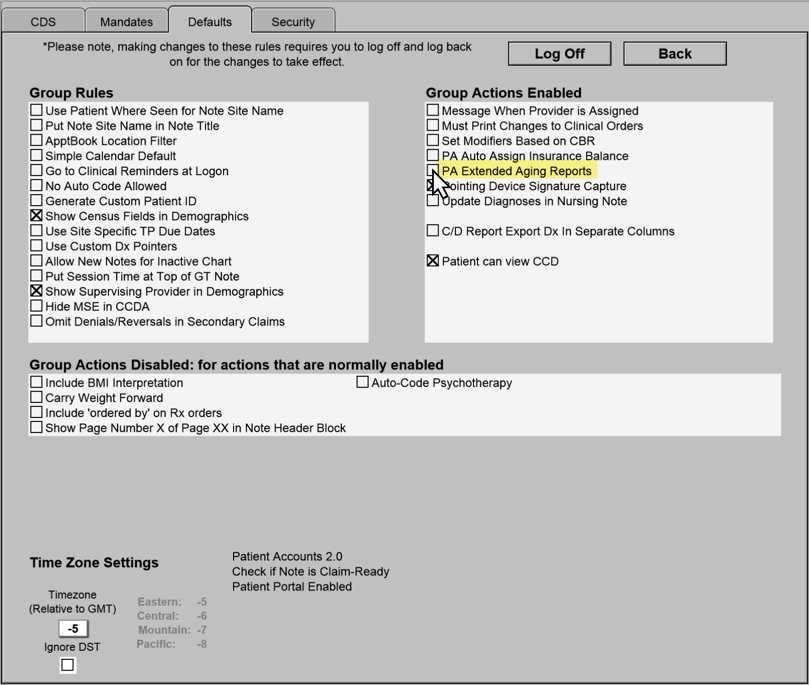Screen dimensions: 809x685
Task: Open the Mandates tab
Action: point(126,21)
